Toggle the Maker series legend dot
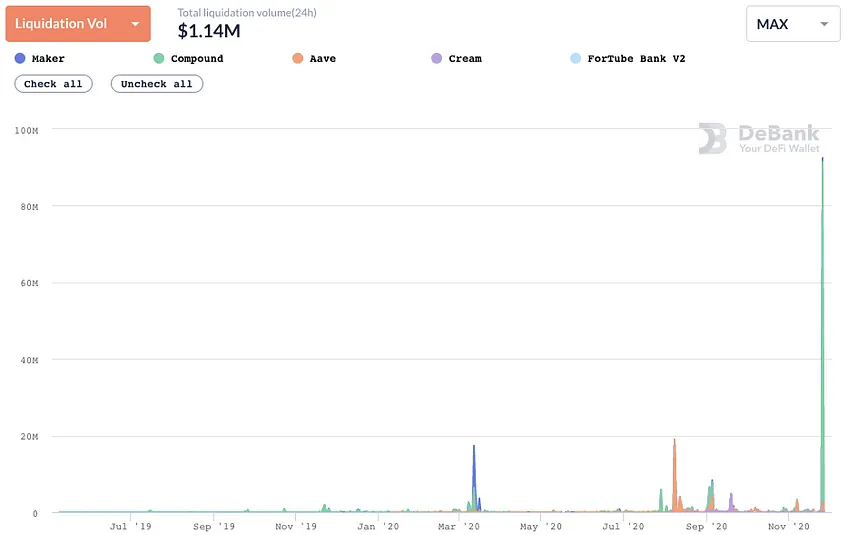 tap(20, 58)
